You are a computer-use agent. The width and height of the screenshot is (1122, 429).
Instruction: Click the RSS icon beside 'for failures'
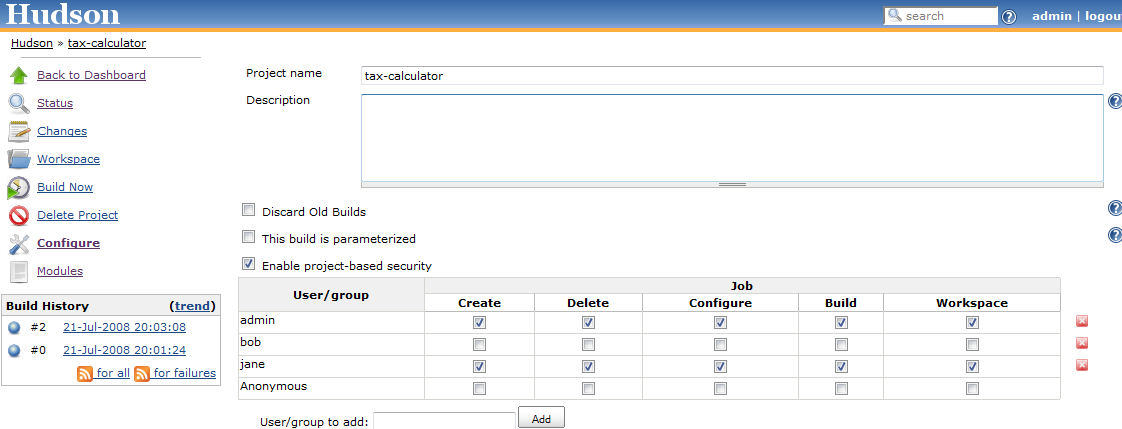tap(142, 373)
